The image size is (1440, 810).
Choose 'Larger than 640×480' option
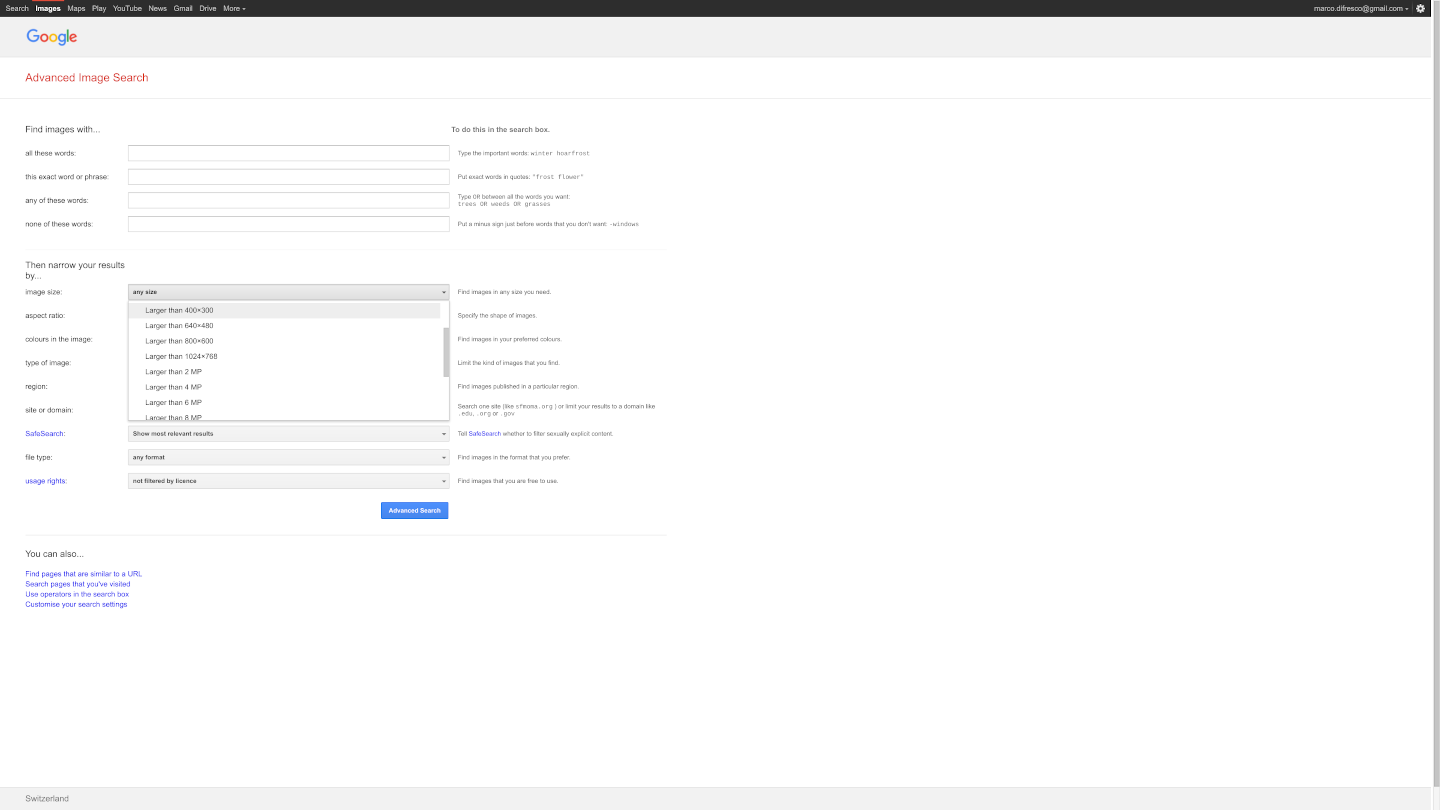(285, 326)
